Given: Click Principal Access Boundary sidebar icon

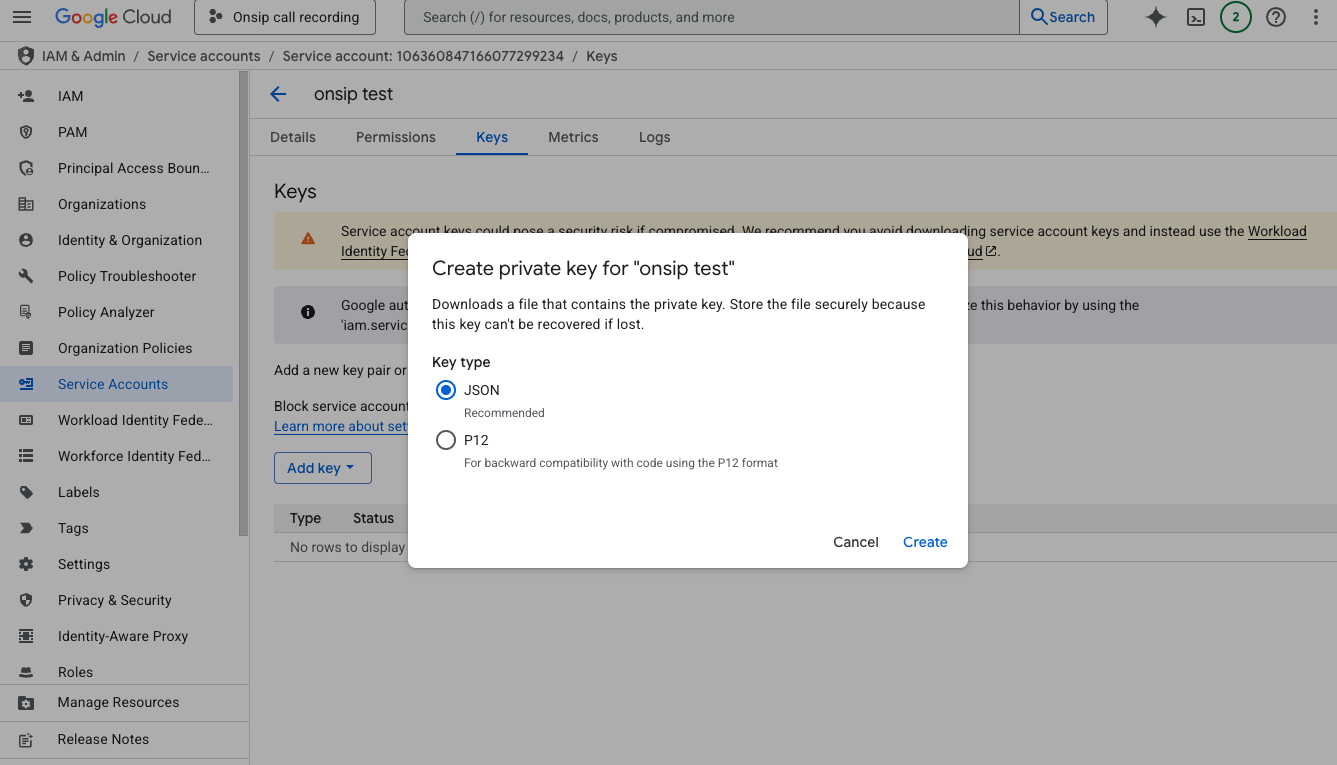Looking at the screenshot, I should (26, 168).
